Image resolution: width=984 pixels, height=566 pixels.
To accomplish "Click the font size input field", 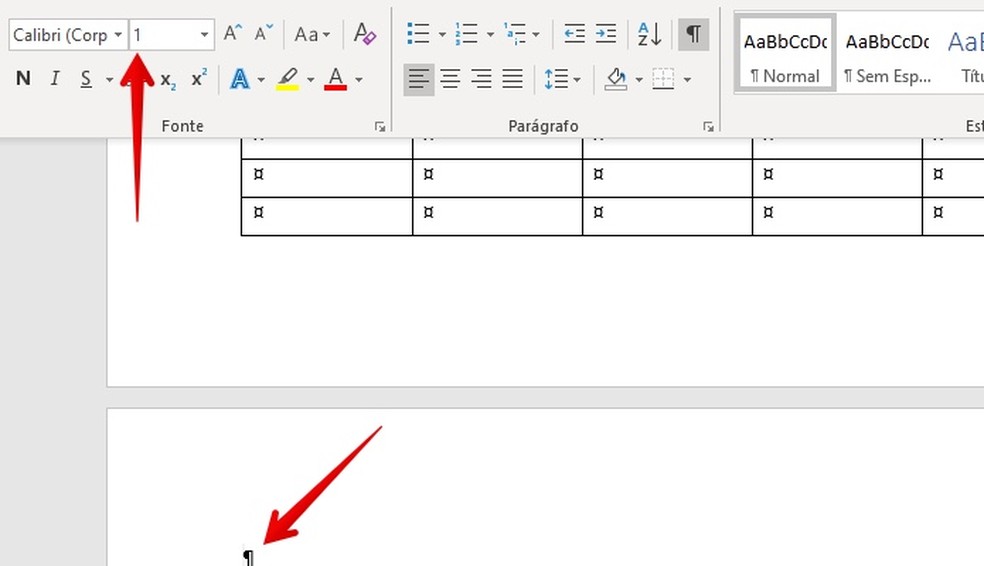I will [163, 35].
